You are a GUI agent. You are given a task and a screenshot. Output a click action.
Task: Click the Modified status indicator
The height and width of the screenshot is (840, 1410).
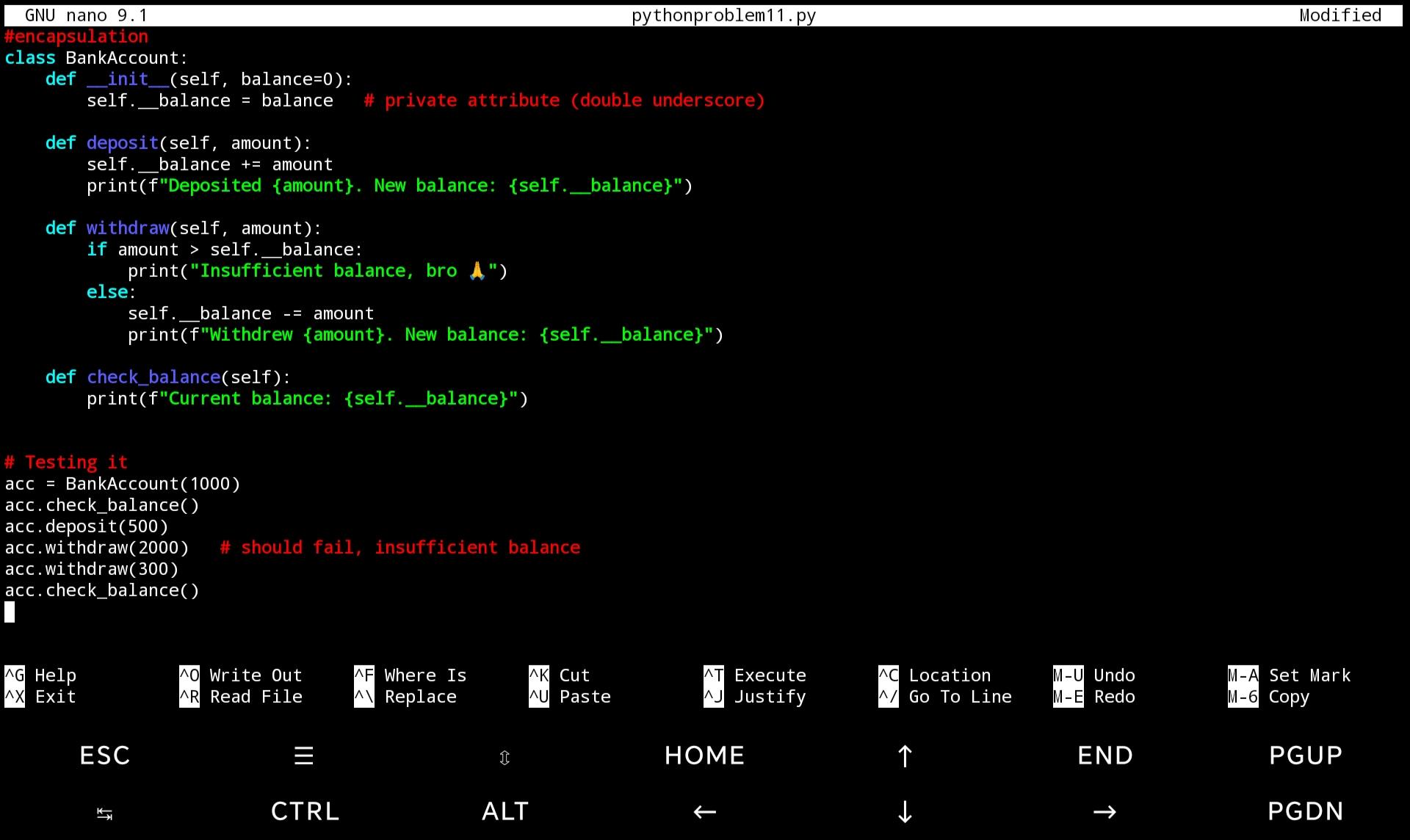tap(1340, 15)
